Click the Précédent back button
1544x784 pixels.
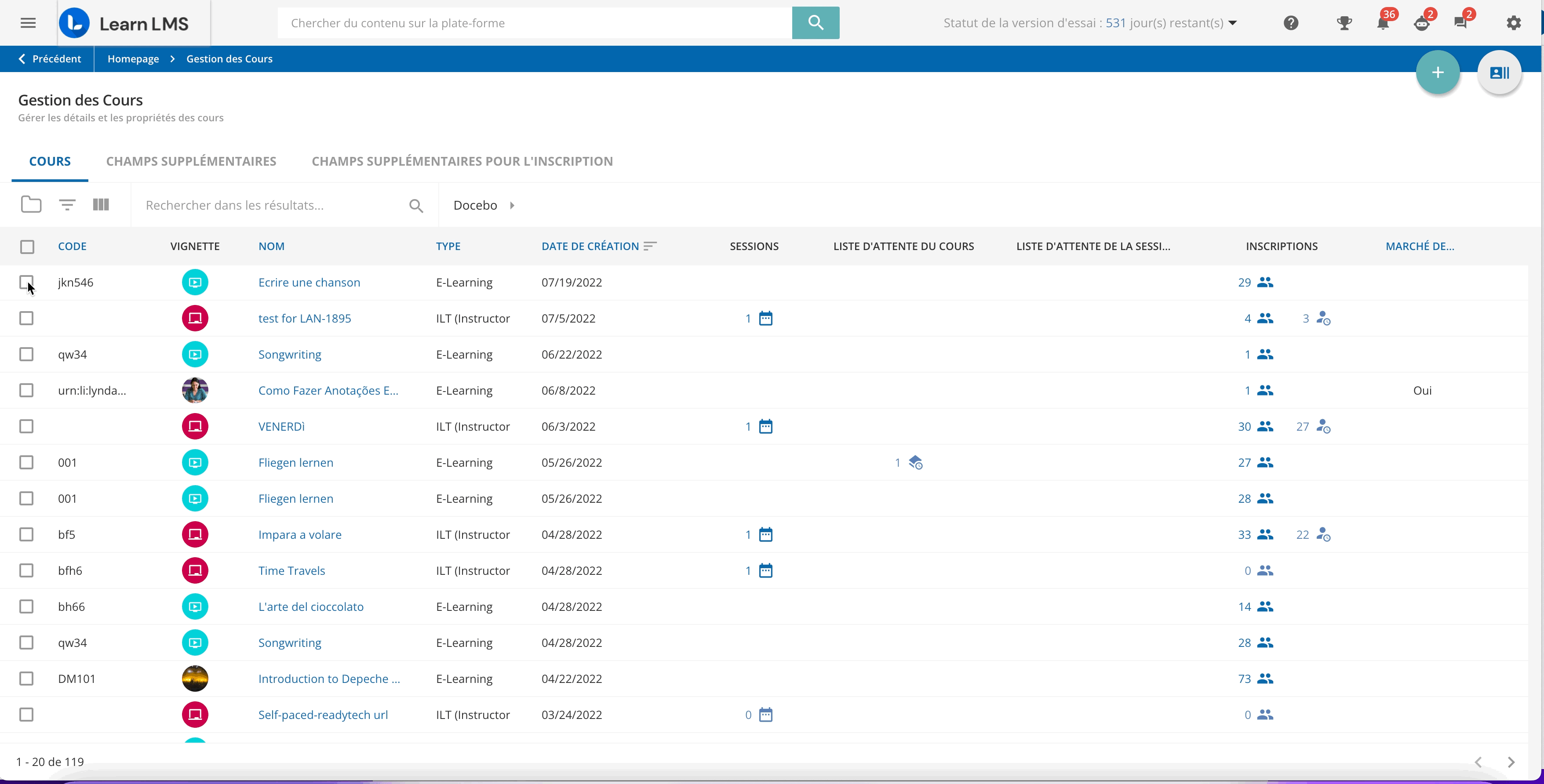[50, 59]
